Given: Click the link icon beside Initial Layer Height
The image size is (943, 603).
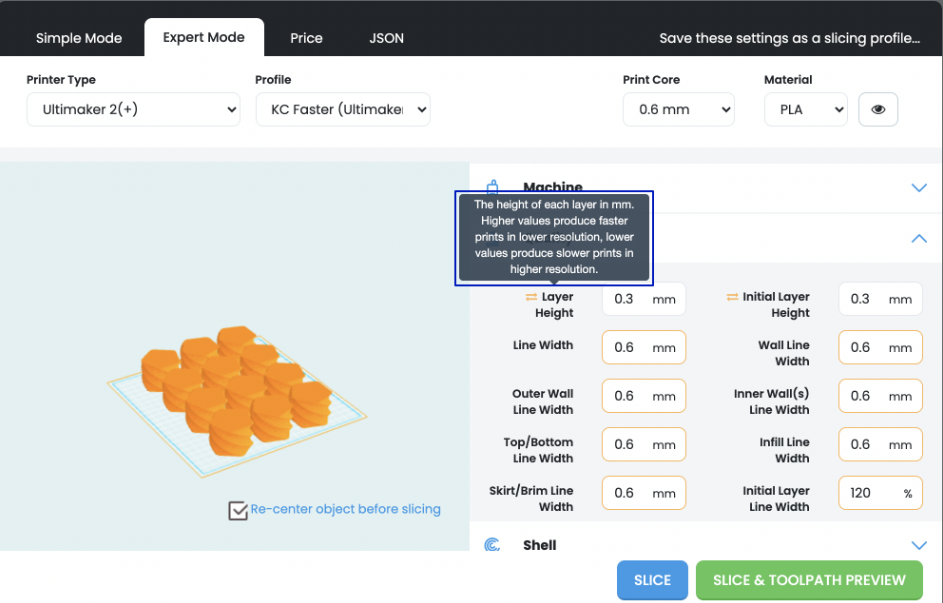Looking at the screenshot, I should click(x=732, y=297).
